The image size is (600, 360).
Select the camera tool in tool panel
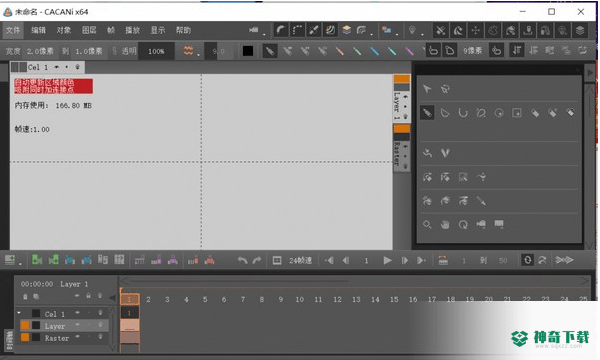click(481, 224)
